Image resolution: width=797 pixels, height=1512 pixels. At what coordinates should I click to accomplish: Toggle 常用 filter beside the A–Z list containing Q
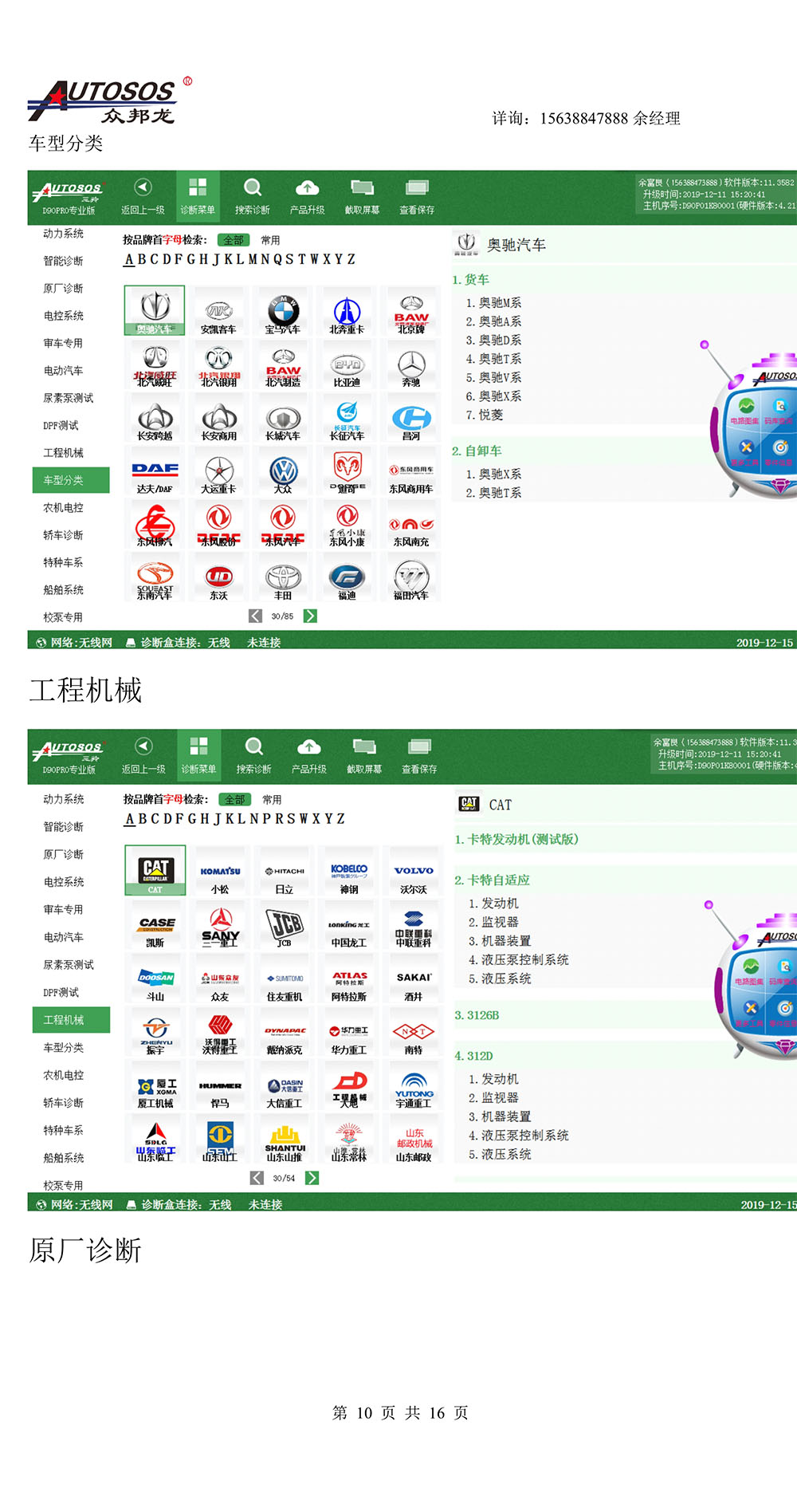tap(271, 240)
